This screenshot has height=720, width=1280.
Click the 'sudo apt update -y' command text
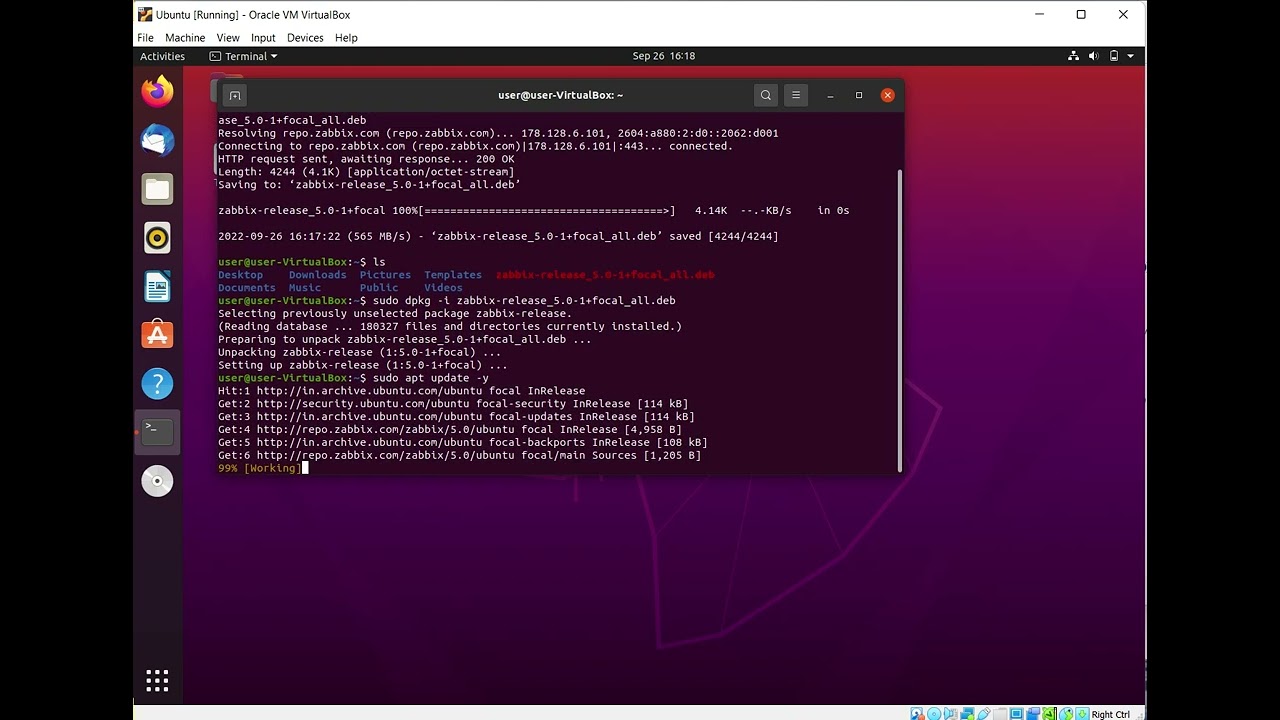[x=430, y=378]
